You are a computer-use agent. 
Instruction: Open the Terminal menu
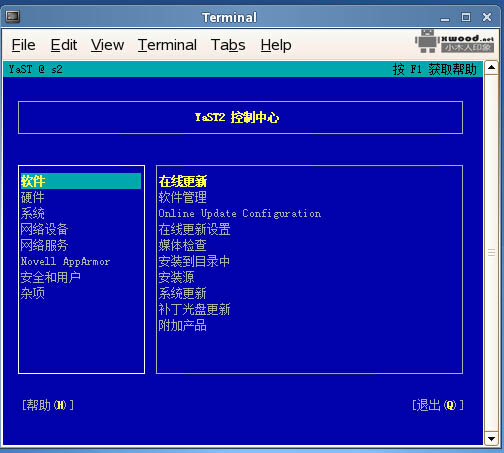pos(167,45)
